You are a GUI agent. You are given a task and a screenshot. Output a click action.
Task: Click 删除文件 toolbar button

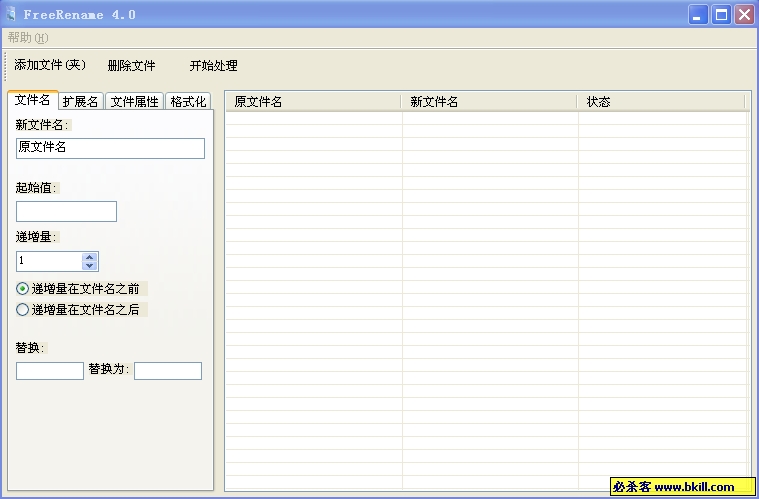131,65
